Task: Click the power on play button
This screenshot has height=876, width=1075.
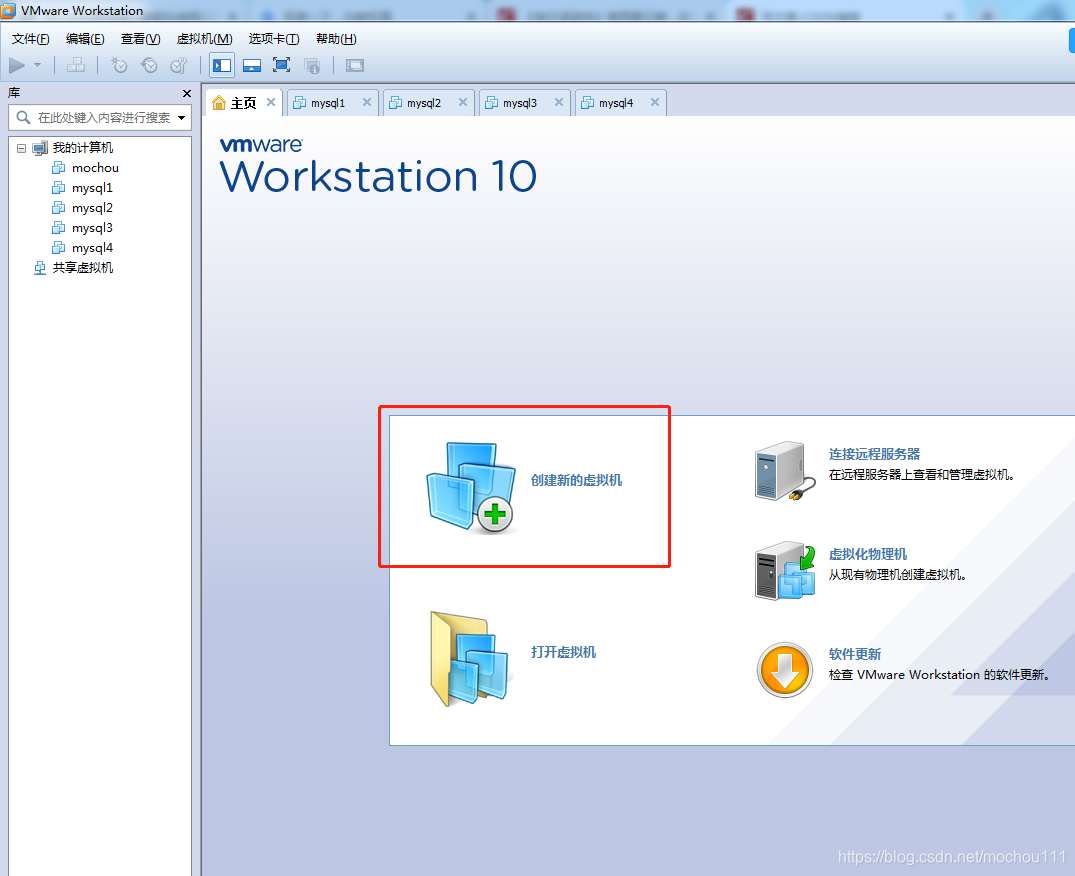Action: point(17,65)
